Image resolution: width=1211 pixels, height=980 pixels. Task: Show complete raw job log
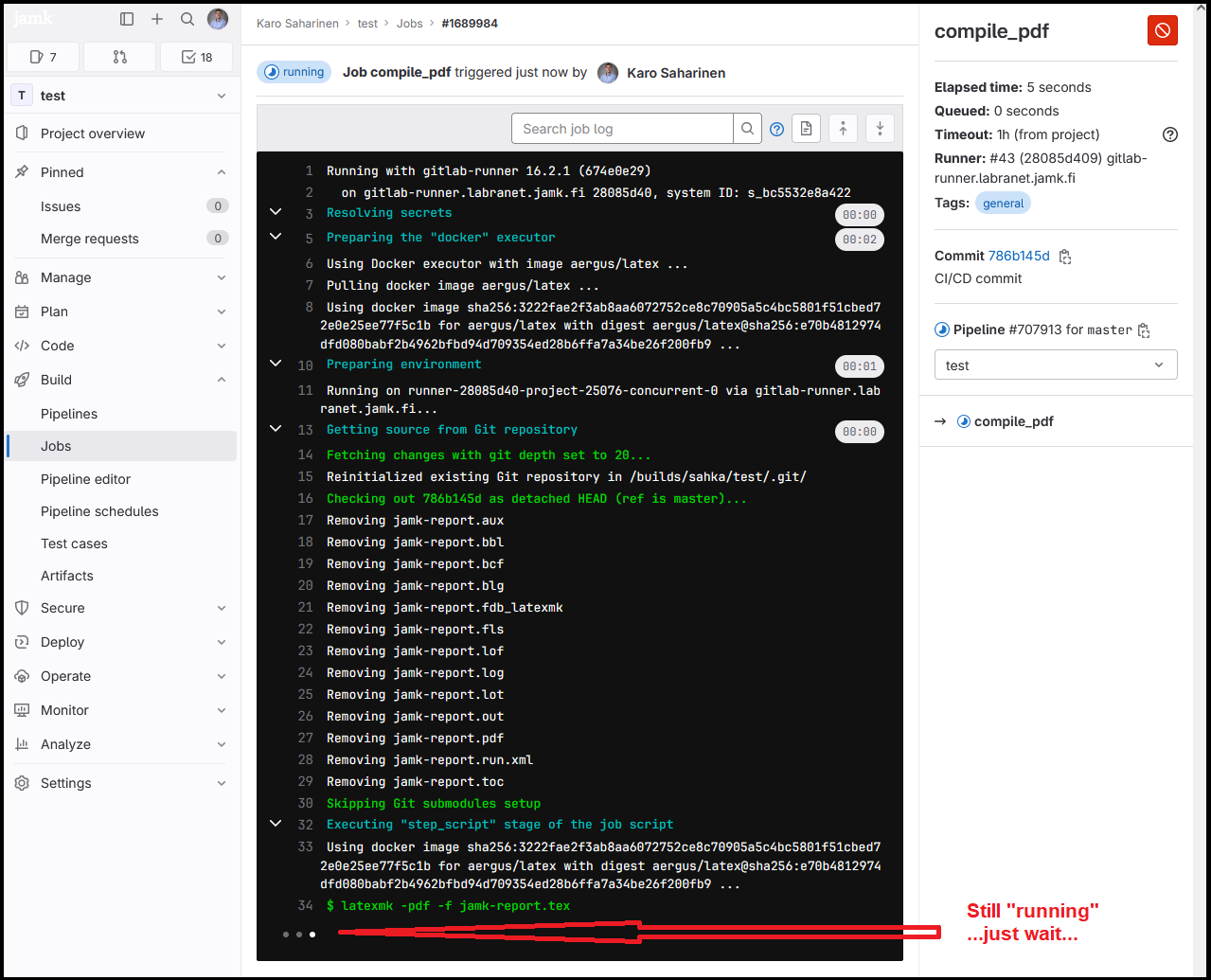(806, 129)
